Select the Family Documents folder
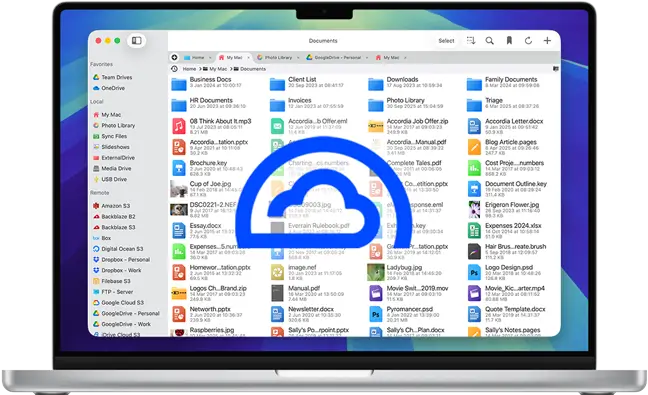Viewport: 648px width, 395px height. [503, 83]
